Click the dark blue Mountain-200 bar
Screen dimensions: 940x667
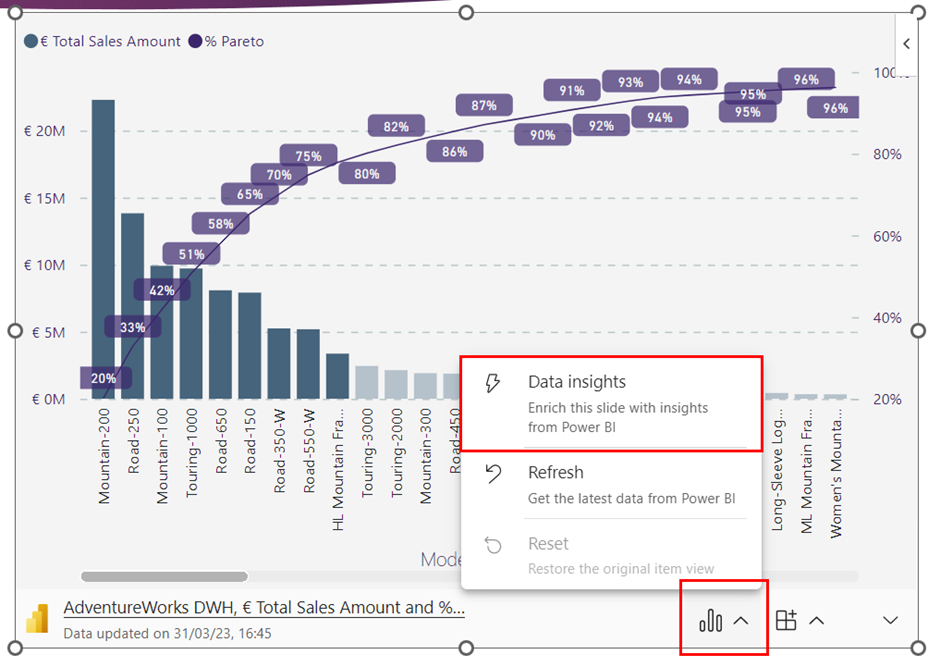103,250
